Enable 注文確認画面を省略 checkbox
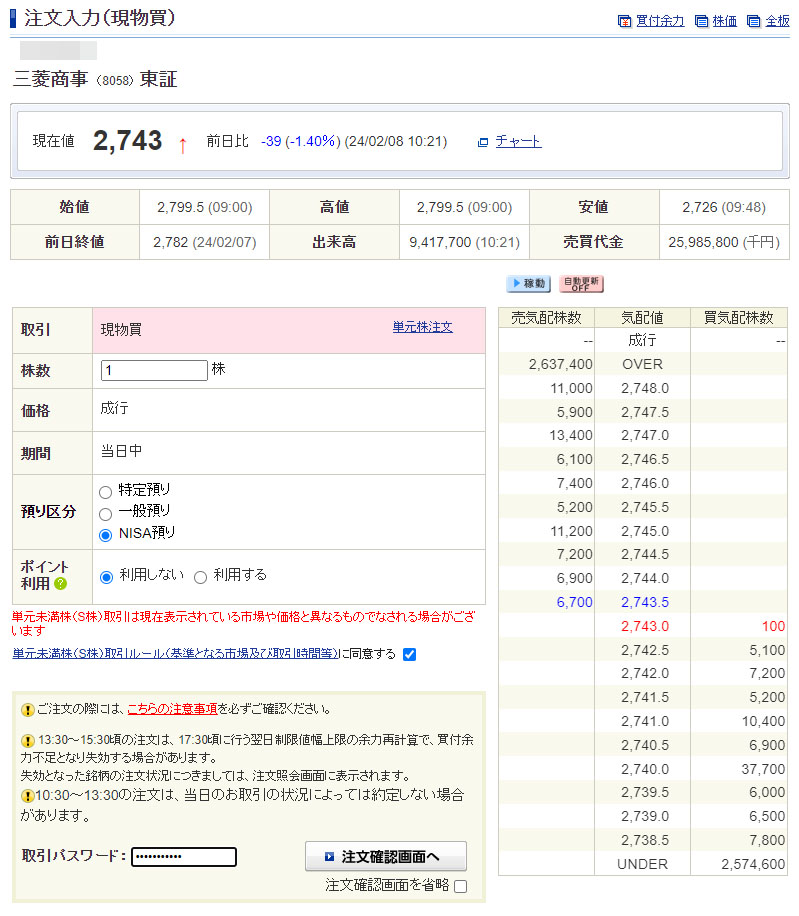This screenshot has width=799, height=916. [460, 886]
